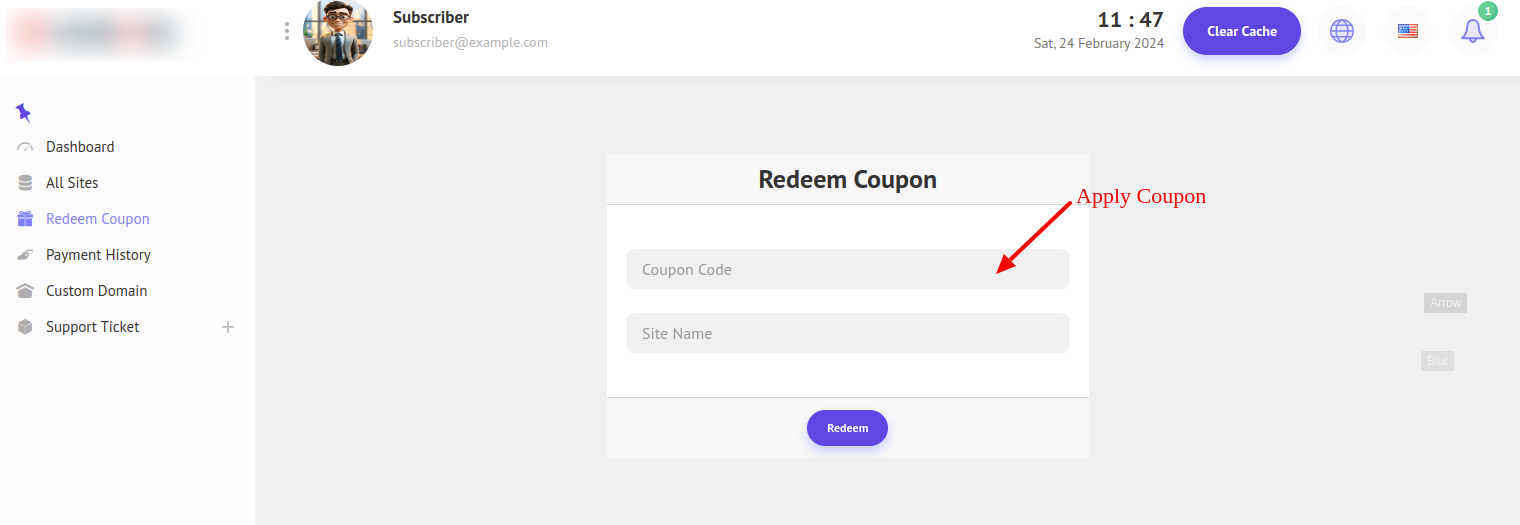The width and height of the screenshot is (1520, 525).
Task: Click into the Site Name field
Action: (x=847, y=333)
